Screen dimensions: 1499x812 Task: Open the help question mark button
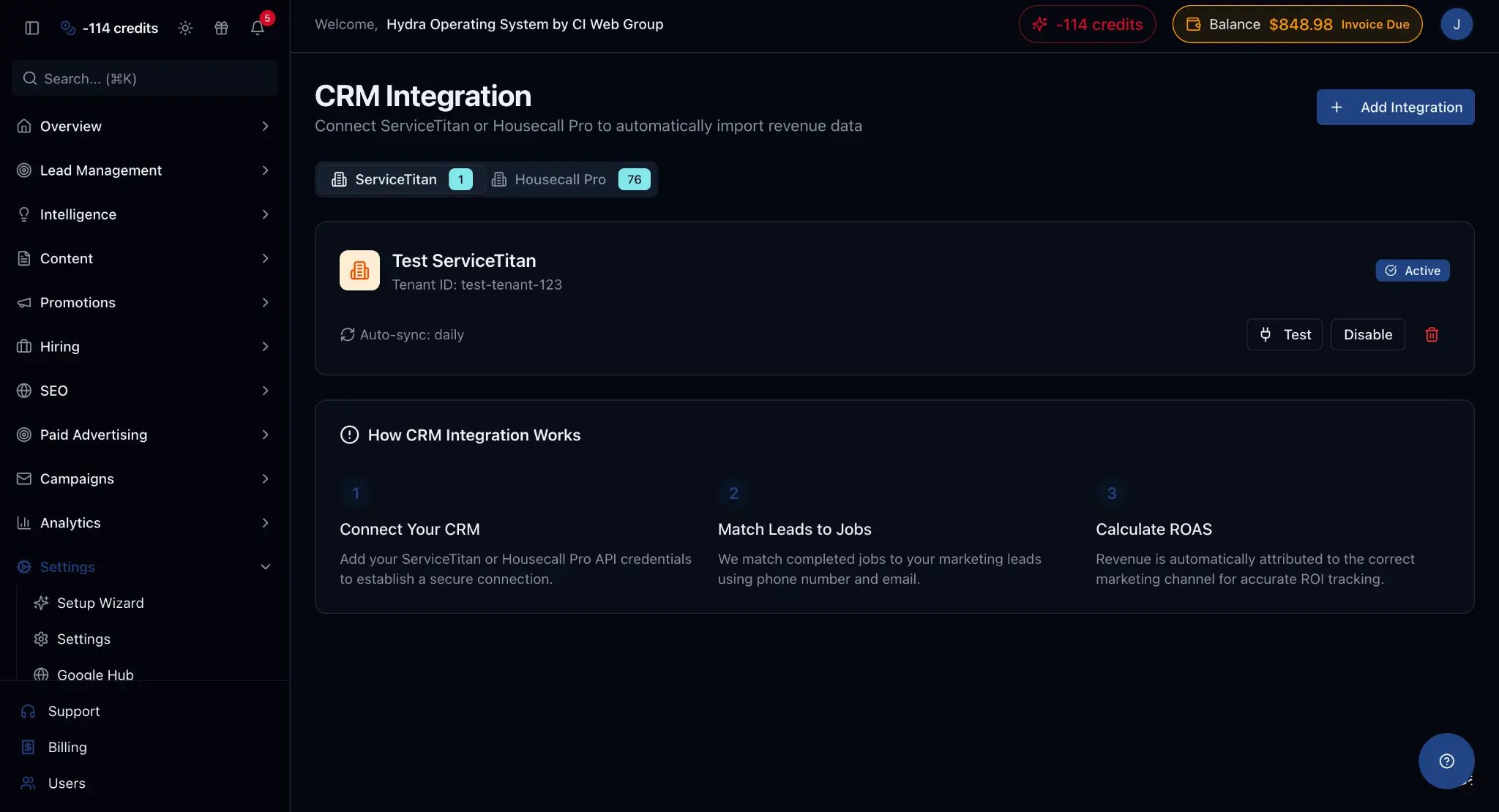pyautogui.click(x=1446, y=761)
